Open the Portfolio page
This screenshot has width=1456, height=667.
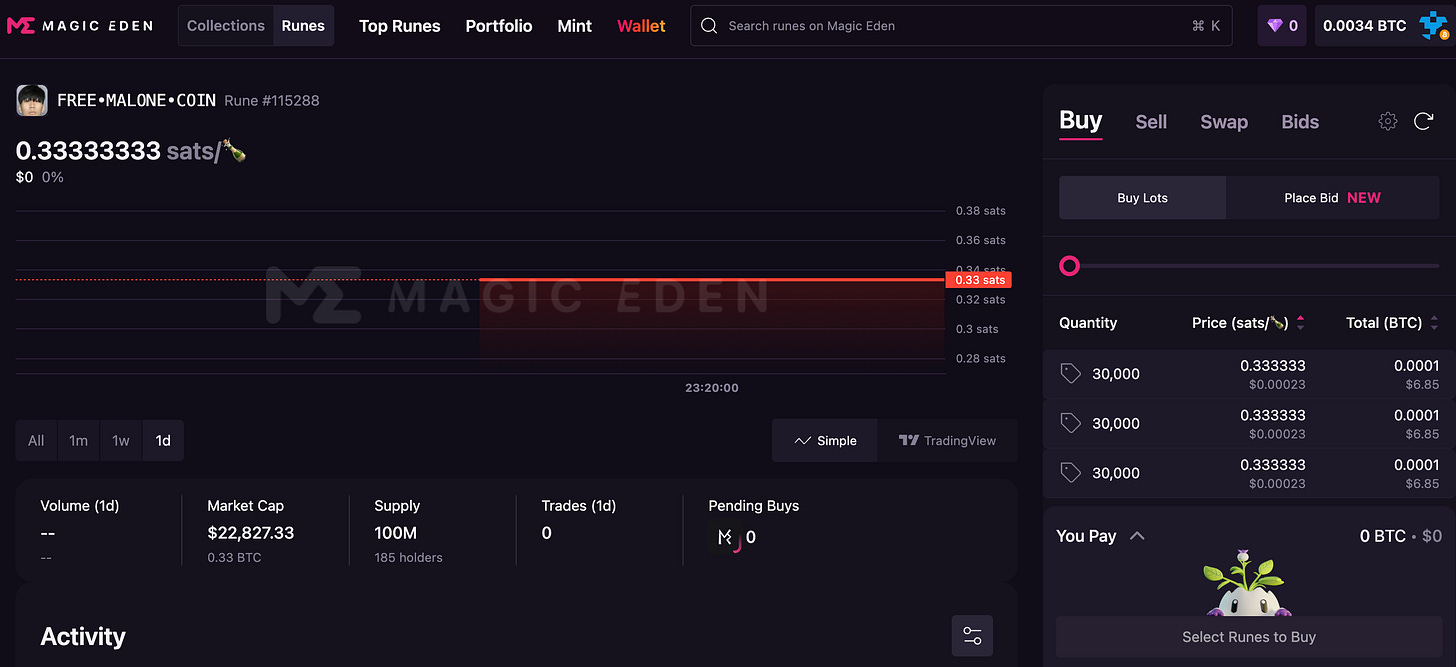click(x=499, y=26)
